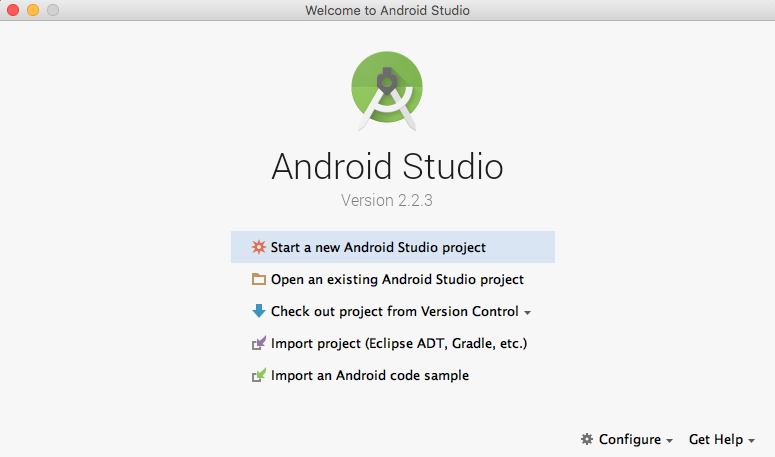
Task: Expand the Configure dropdown arrow
Action: (x=669, y=441)
